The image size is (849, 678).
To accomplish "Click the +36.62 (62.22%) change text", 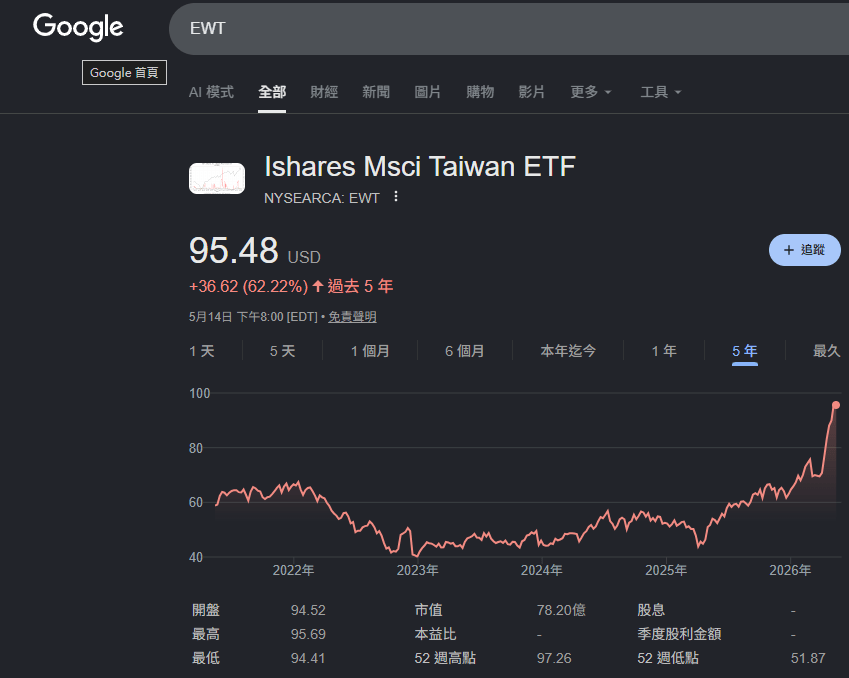I will [x=248, y=286].
